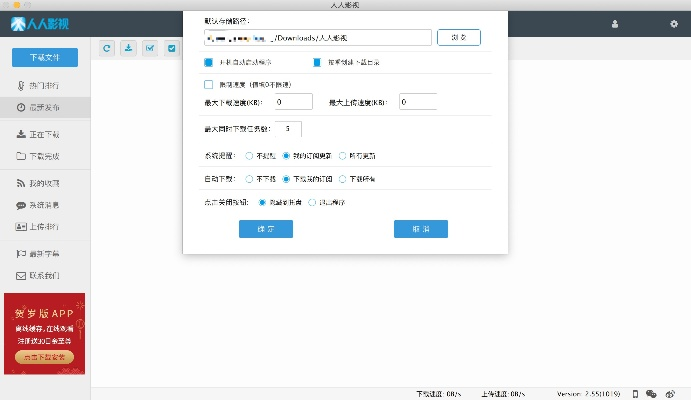The width and height of the screenshot is (691, 400).
Task: Click the 确定 confirm button
Action: coord(265,229)
